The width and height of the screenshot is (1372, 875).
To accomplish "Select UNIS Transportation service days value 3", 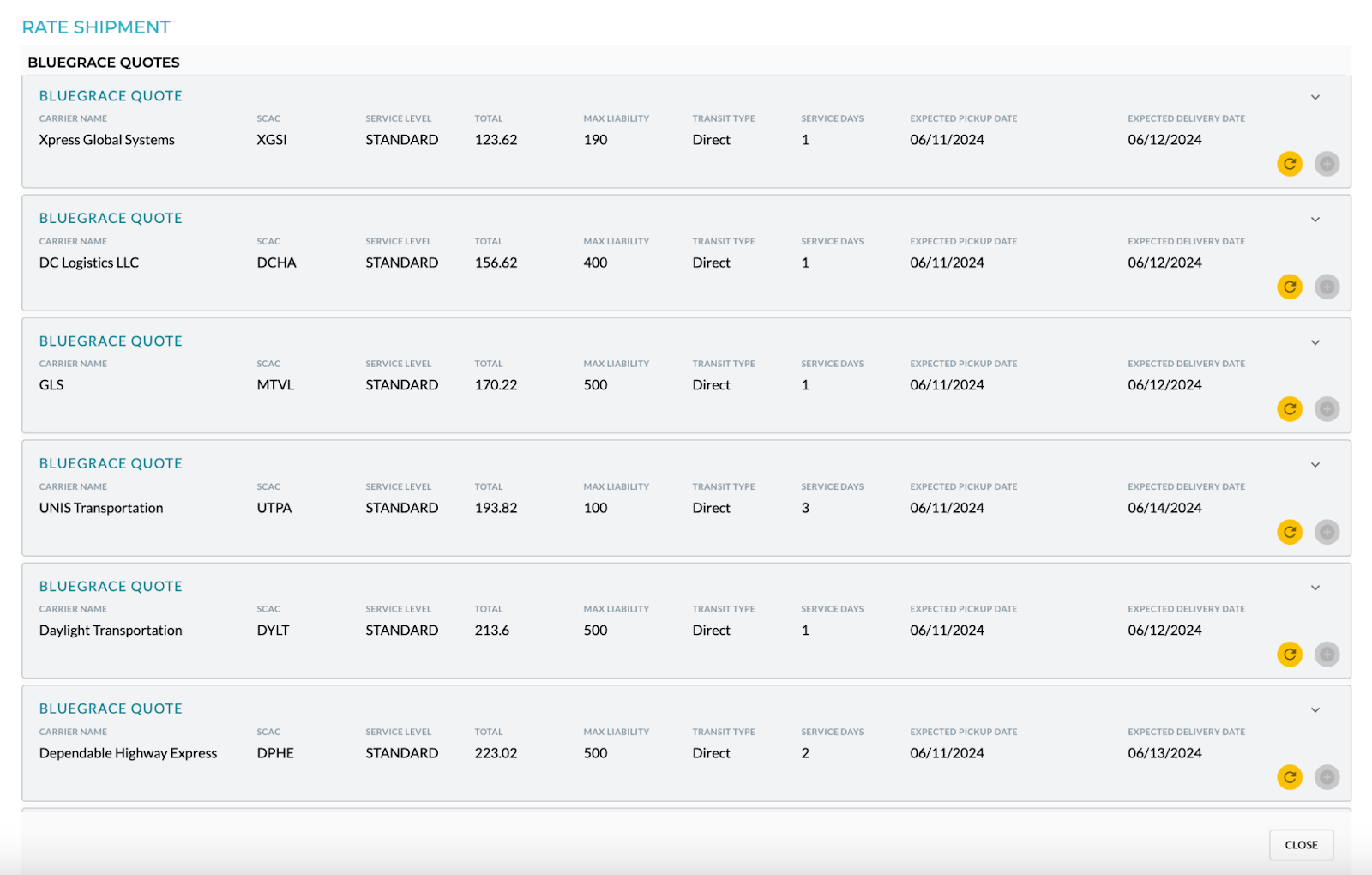I will click(805, 508).
